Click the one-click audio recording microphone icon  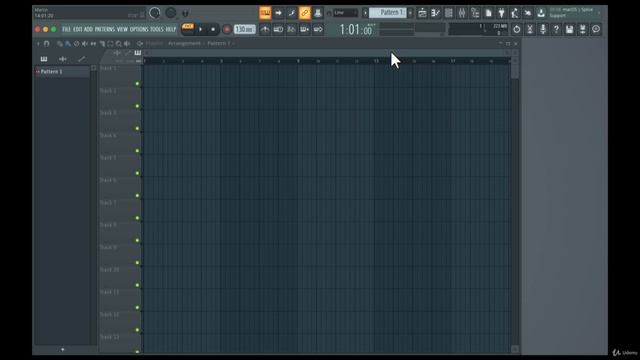click(543, 29)
